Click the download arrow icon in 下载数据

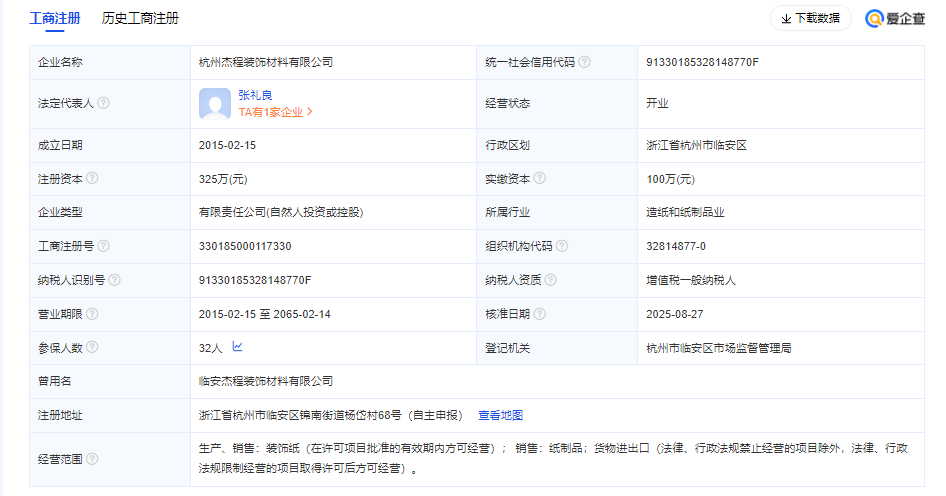[786, 19]
